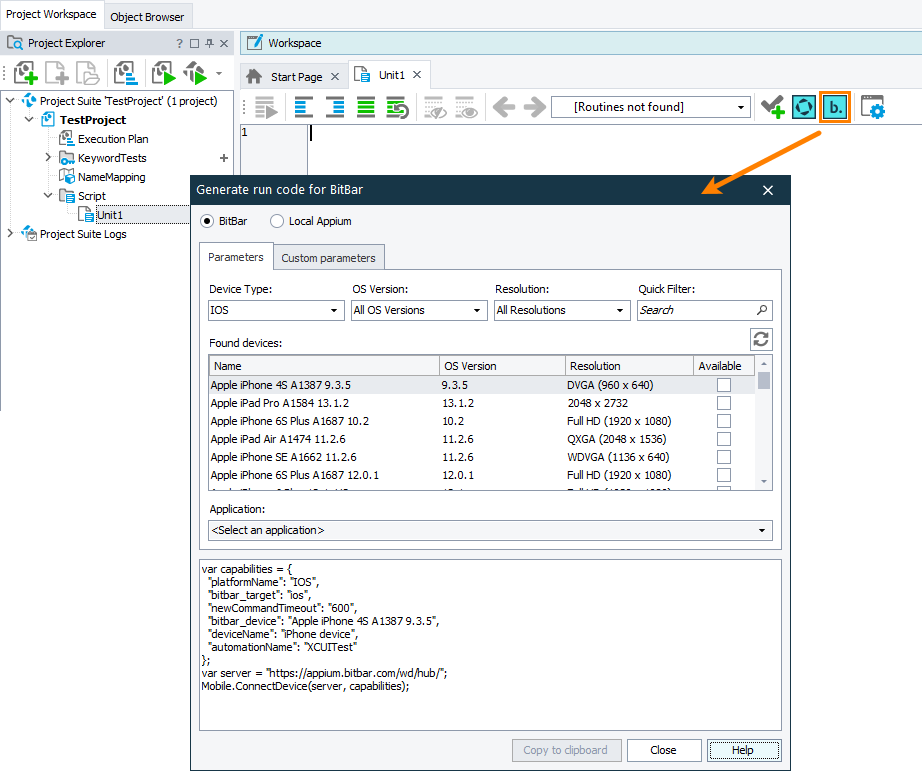Click the Add New Project icon
The height and width of the screenshot is (771, 922).
26,73
